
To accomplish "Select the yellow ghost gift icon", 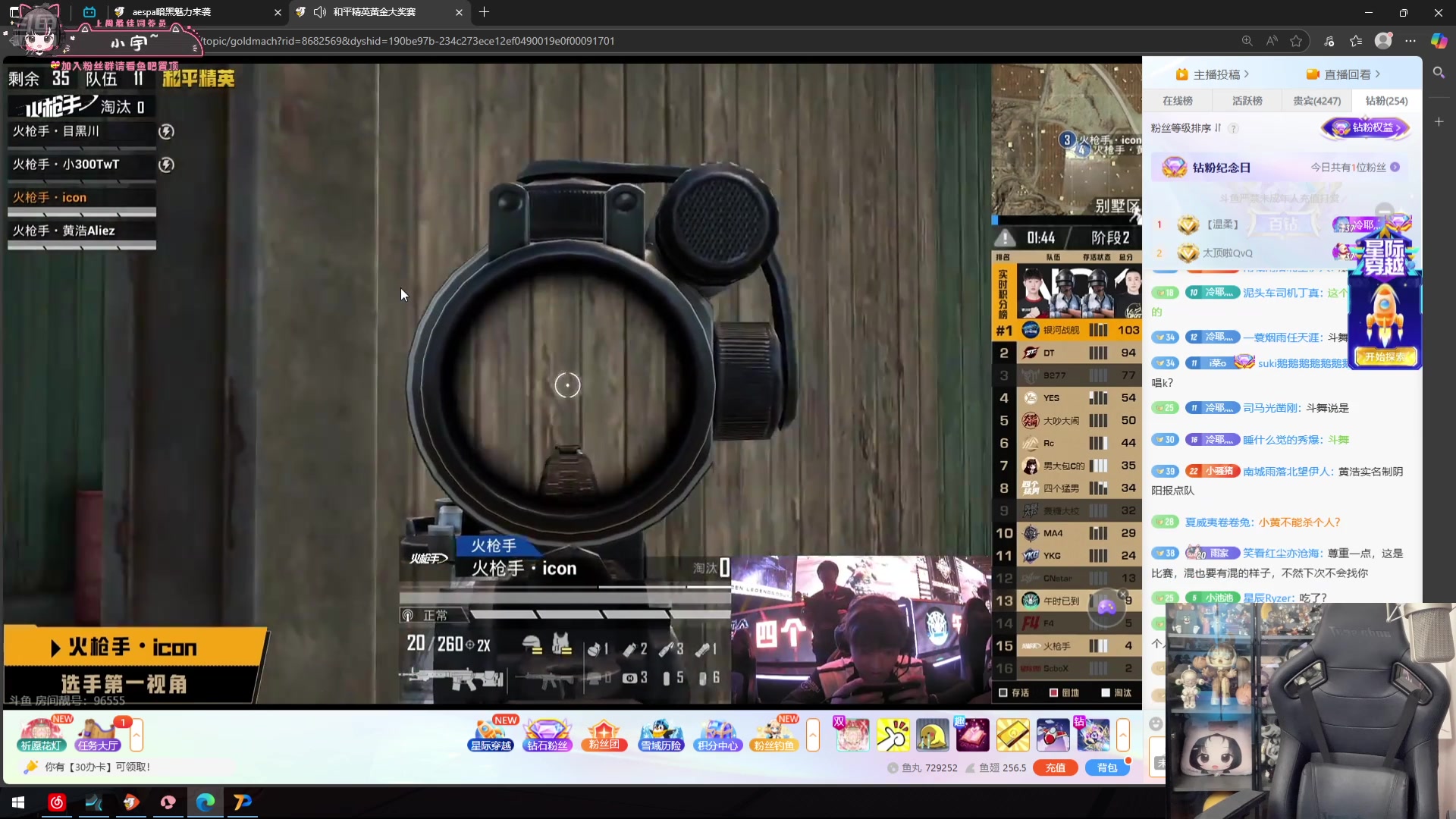I will click(x=933, y=735).
